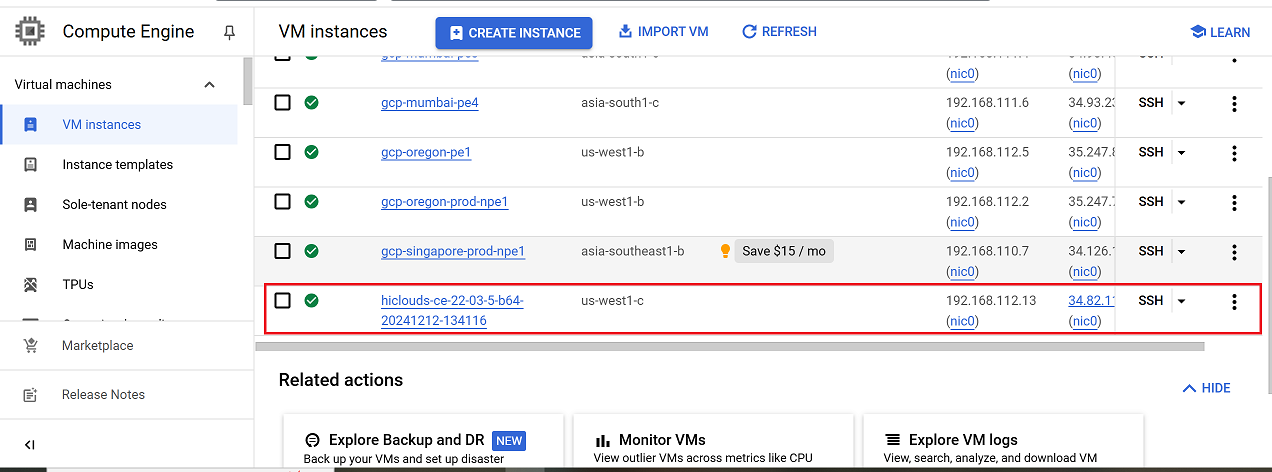Open Instance templates page
This screenshot has height=472, width=1272.
click(119, 165)
